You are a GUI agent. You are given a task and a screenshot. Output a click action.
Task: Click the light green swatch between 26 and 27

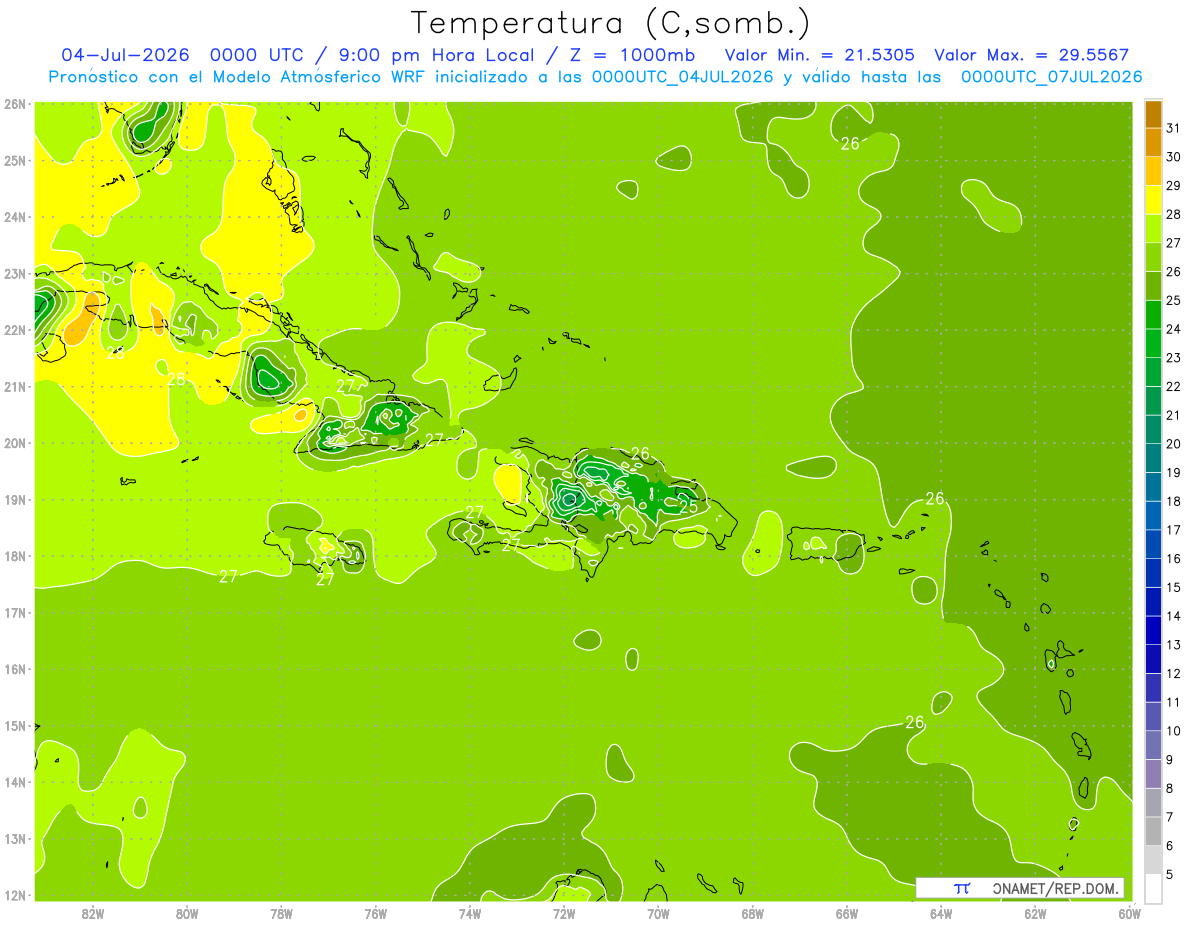click(x=1153, y=257)
